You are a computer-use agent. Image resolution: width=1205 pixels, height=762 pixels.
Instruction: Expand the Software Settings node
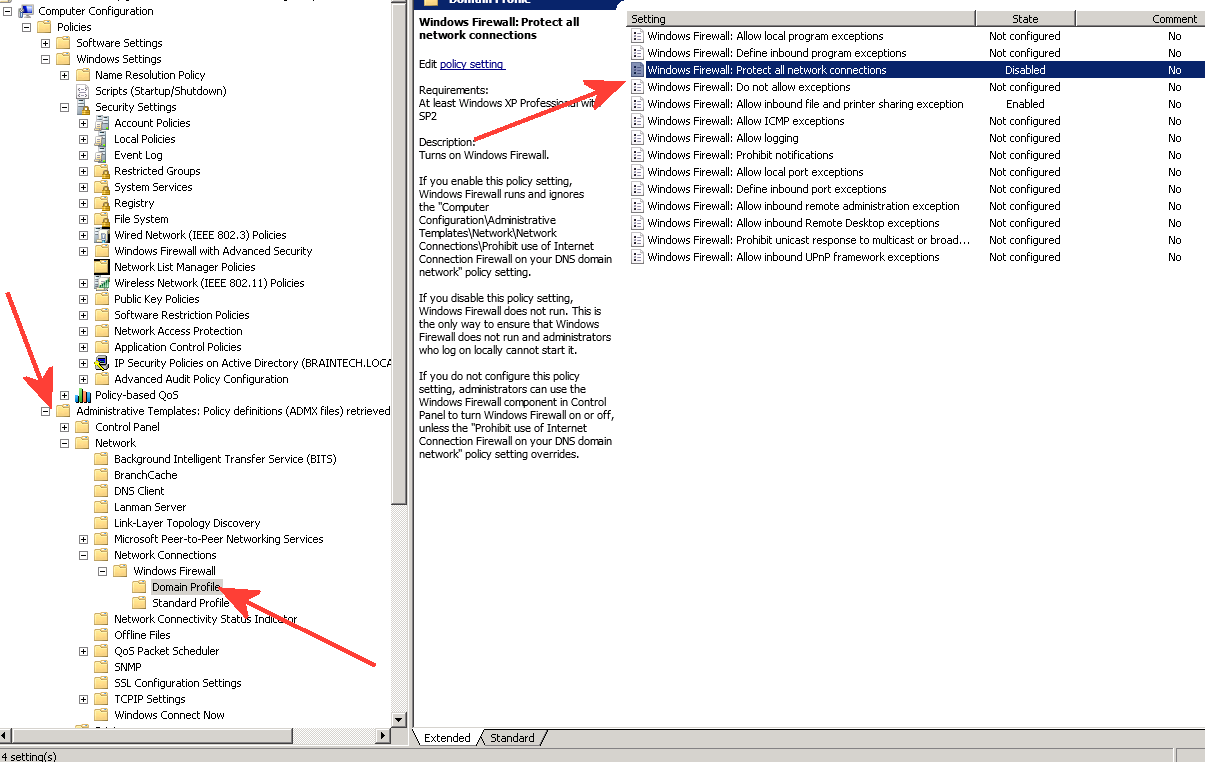[x=46, y=43]
